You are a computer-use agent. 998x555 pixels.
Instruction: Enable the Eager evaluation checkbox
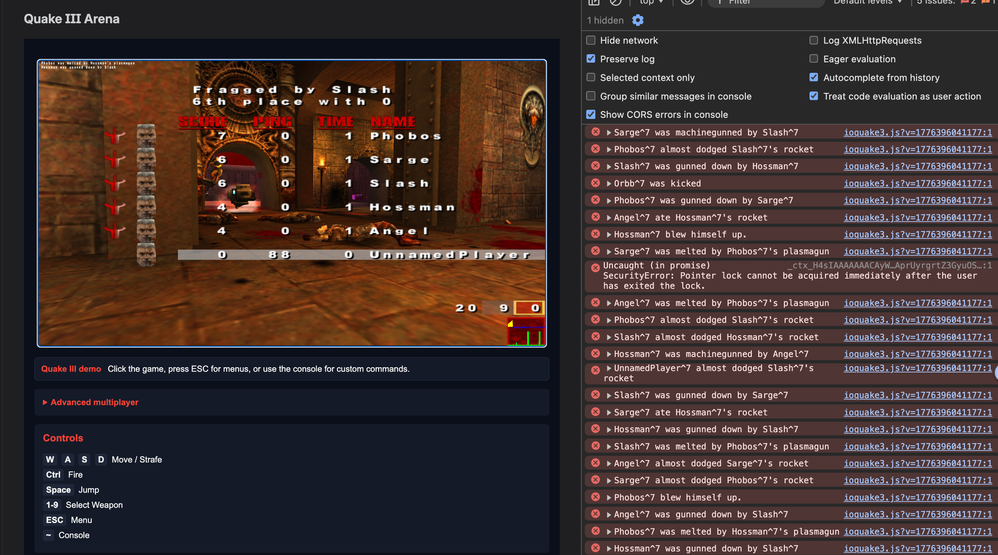click(x=813, y=59)
